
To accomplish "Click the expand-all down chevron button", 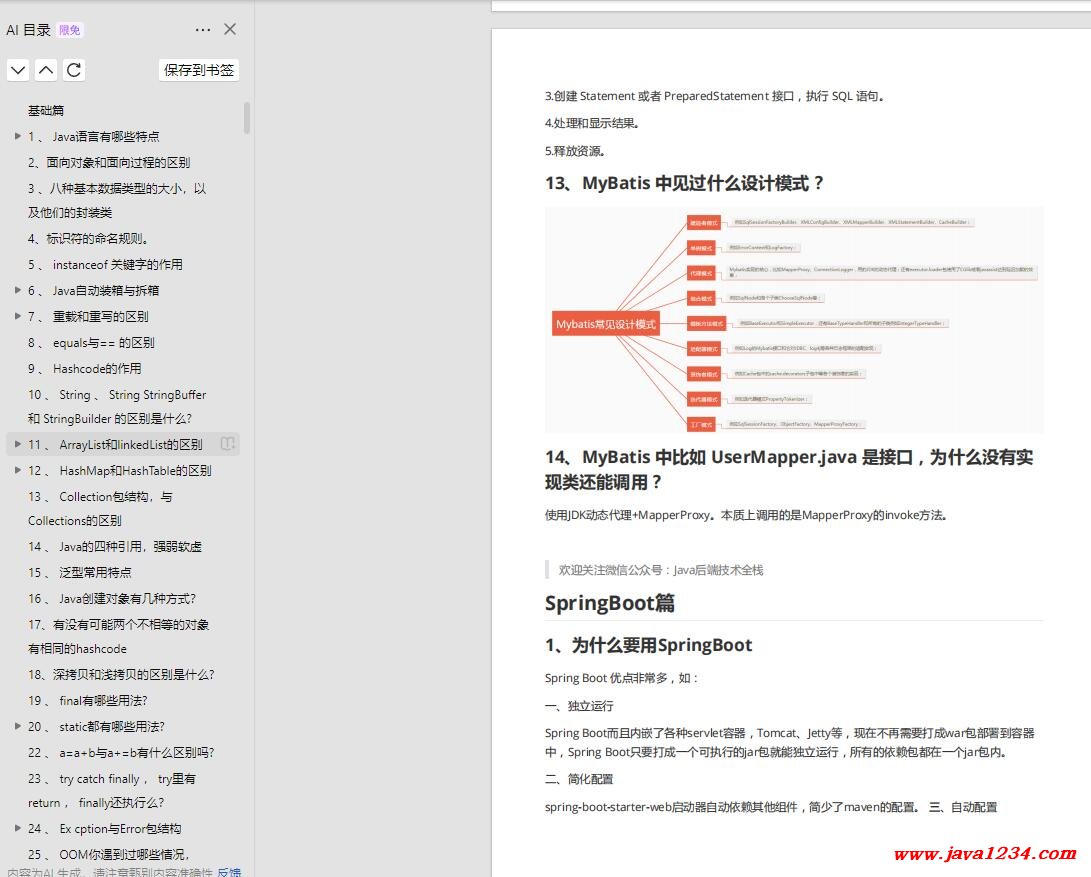I will 18,70.
